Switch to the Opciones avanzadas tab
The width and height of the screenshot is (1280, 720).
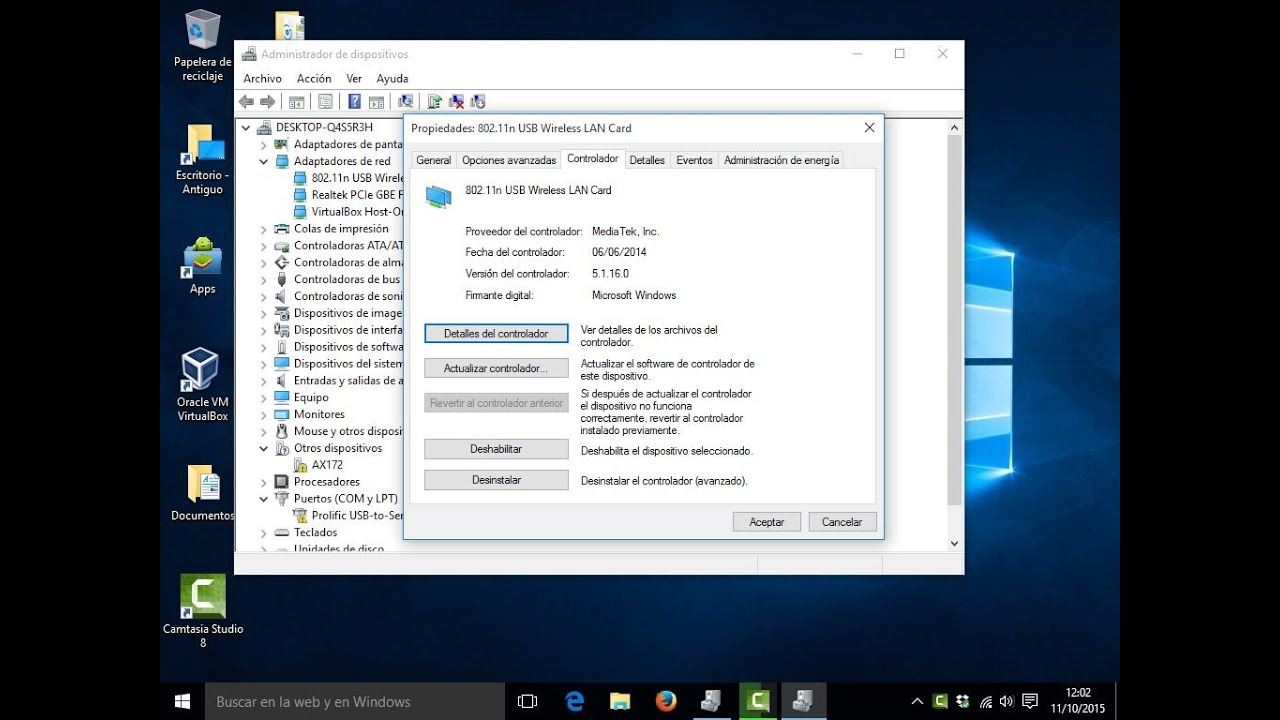[509, 160]
